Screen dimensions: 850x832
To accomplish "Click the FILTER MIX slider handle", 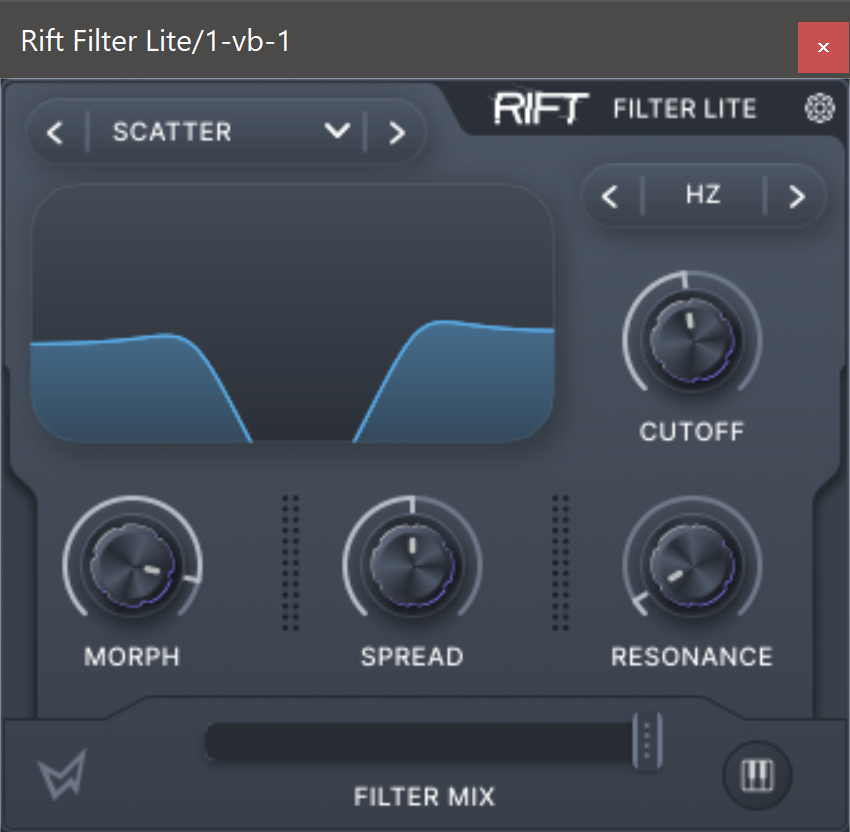I will click(x=647, y=741).
